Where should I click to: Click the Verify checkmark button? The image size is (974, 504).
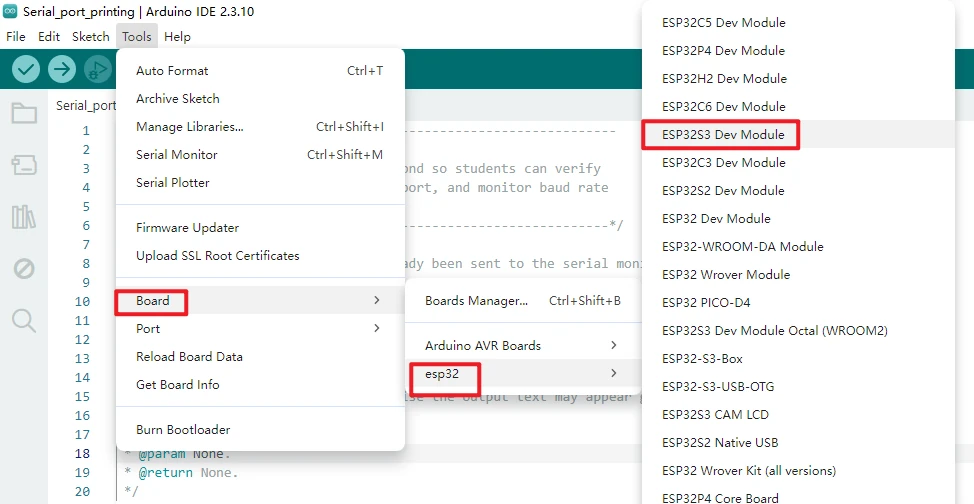[x=25, y=69]
